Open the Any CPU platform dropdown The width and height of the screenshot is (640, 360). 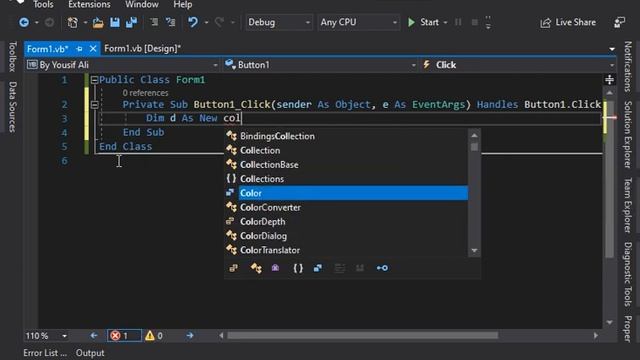(x=358, y=22)
